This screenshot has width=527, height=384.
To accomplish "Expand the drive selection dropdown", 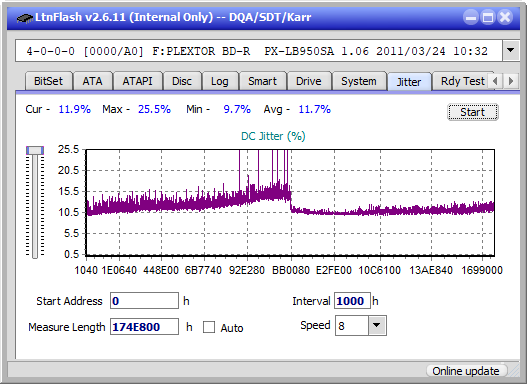I will click(x=511, y=51).
